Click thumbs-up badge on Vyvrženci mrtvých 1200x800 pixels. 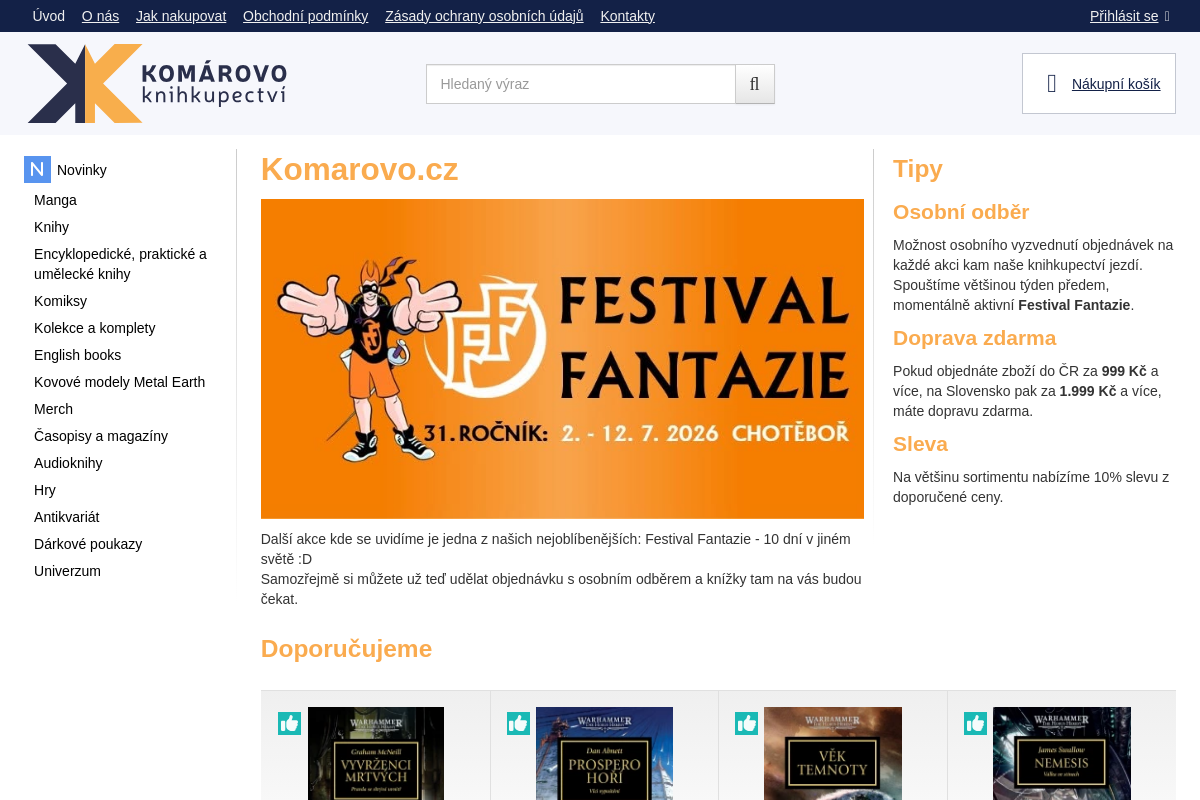[x=289, y=723]
